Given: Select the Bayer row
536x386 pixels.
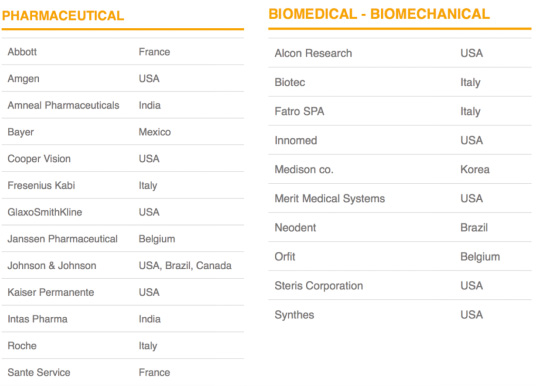Looking at the screenshot, I should pos(123,132).
